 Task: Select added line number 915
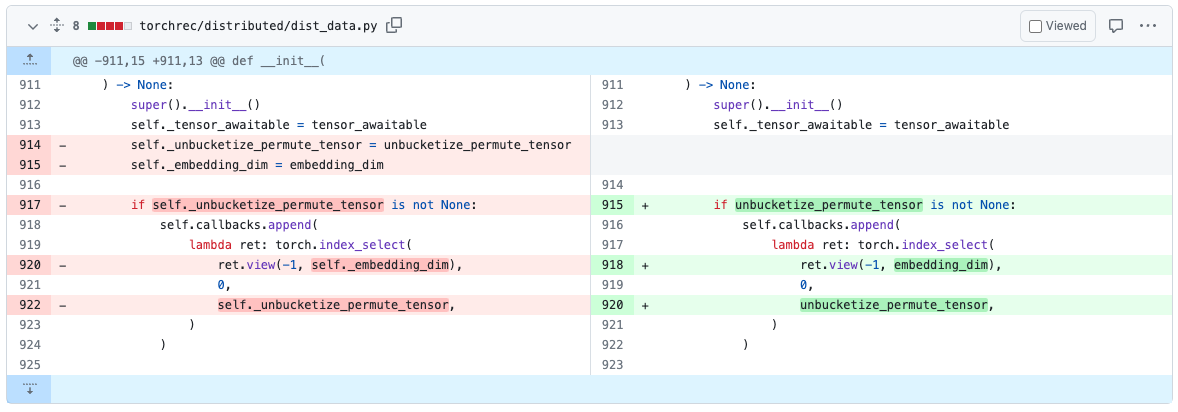(612, 205)
